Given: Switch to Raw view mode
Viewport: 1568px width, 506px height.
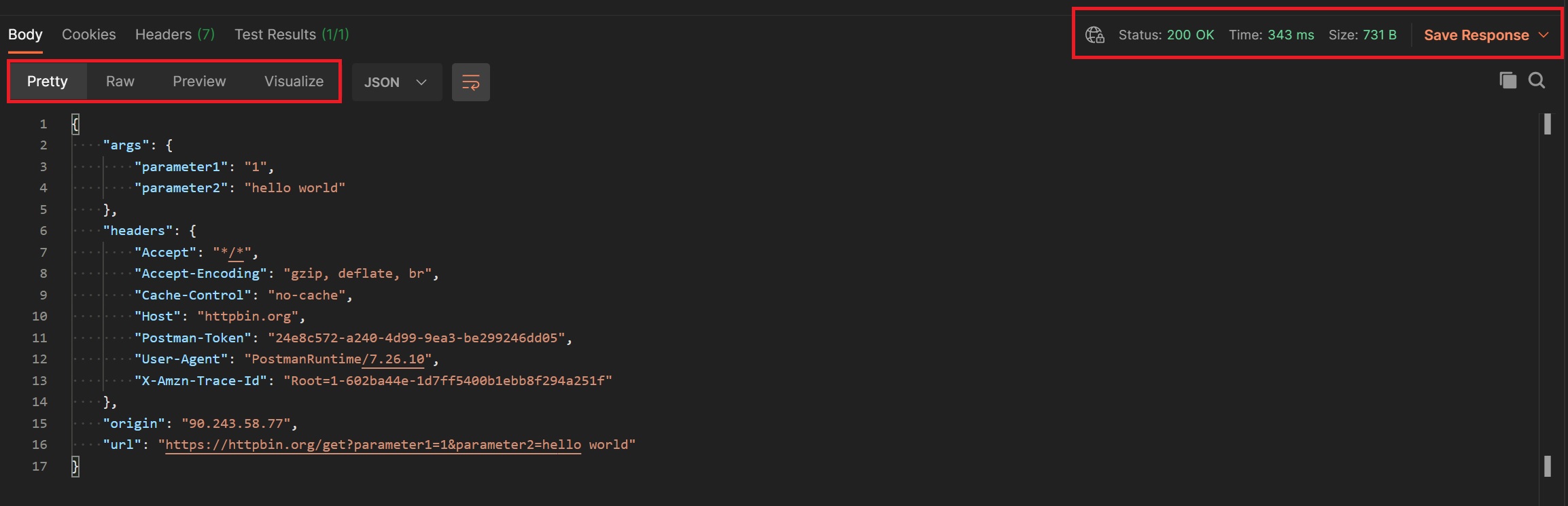Looking at the screenshot, I should click(x=120, y=82).
